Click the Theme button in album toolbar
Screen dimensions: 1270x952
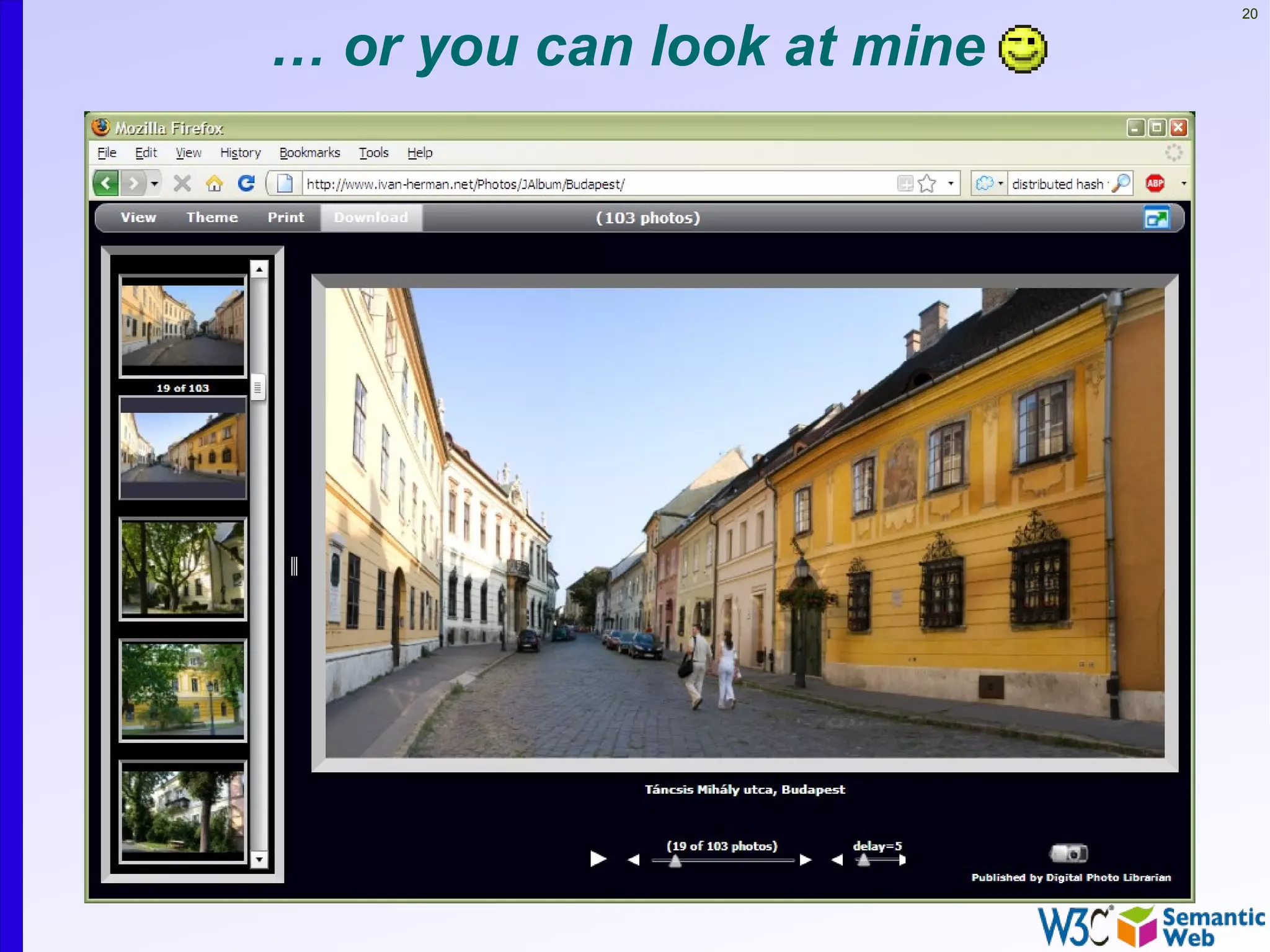click(212, 218)
